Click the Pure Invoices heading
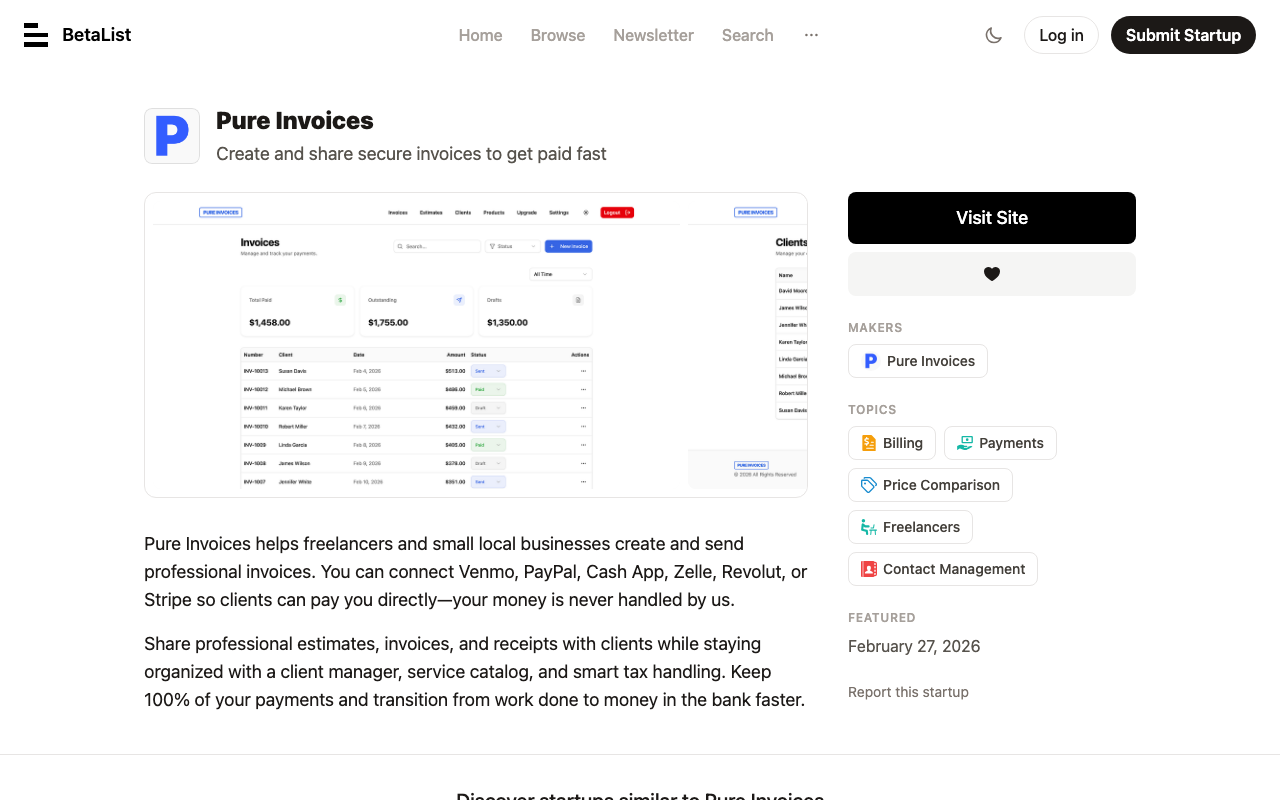This screenshot has width=1280, height=800. 295,121
